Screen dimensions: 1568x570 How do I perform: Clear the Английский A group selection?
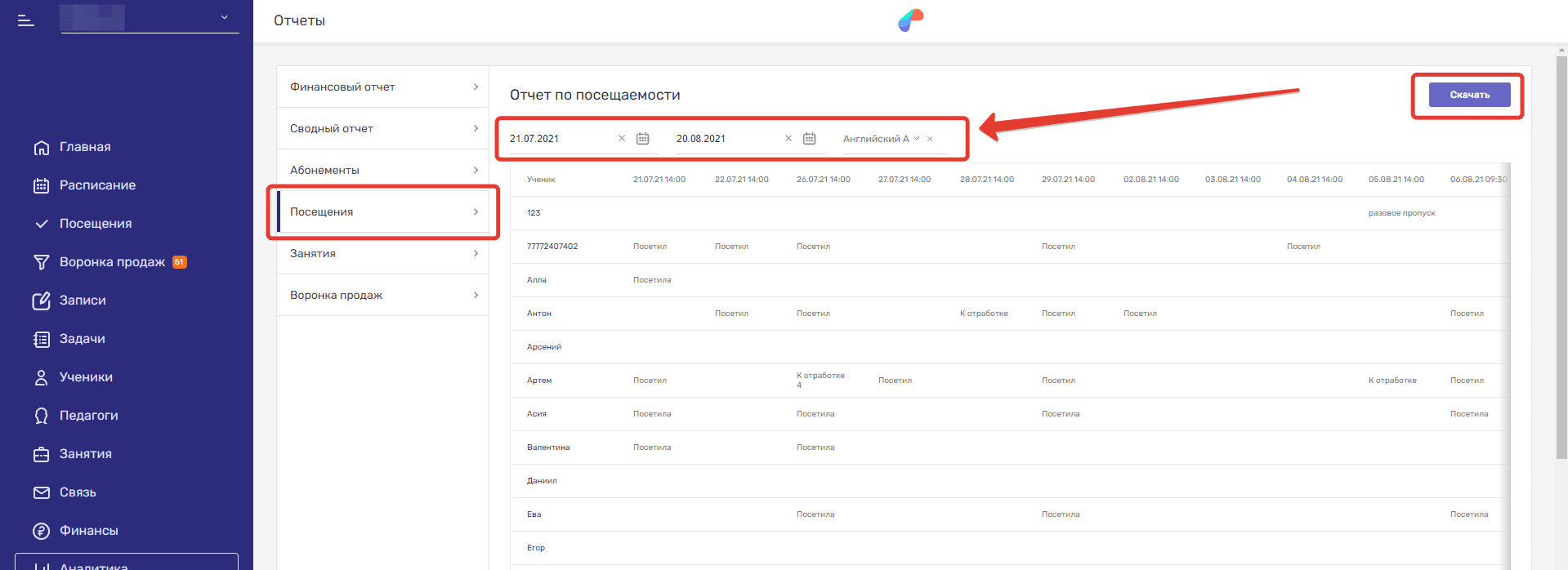930,139
